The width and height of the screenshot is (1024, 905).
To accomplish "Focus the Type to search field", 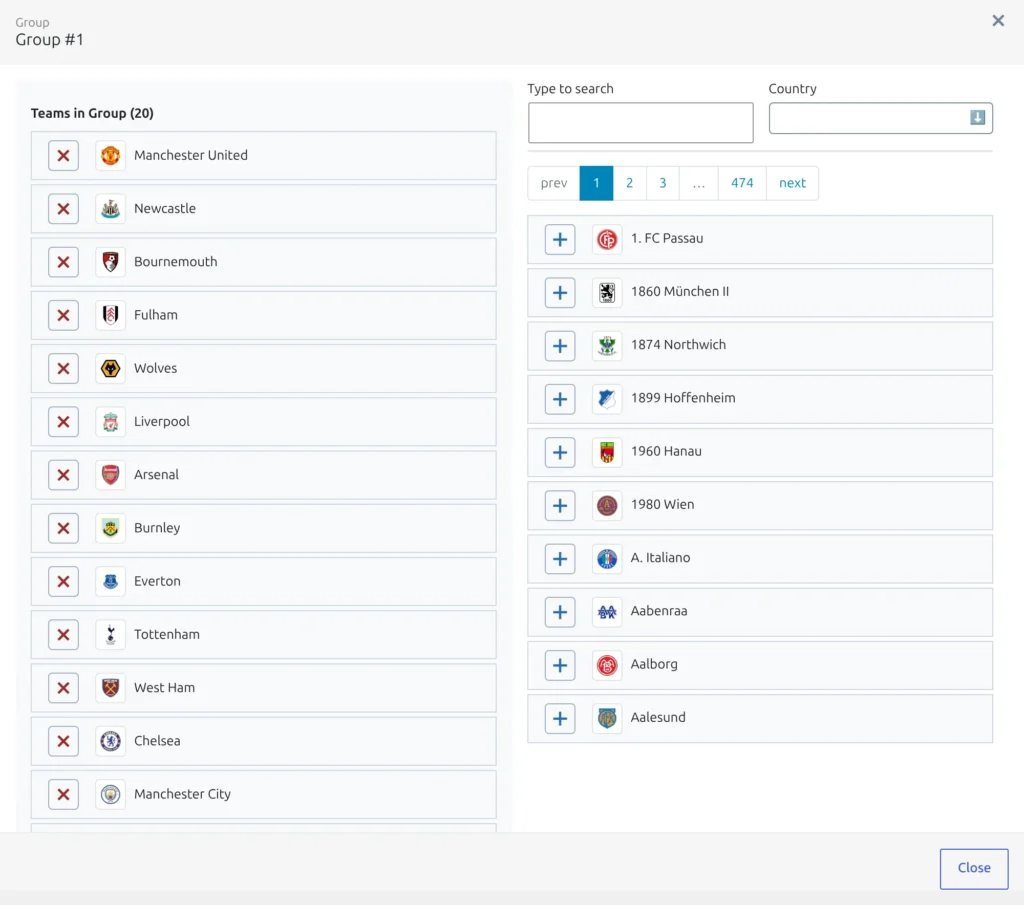I will click(641, 123).
